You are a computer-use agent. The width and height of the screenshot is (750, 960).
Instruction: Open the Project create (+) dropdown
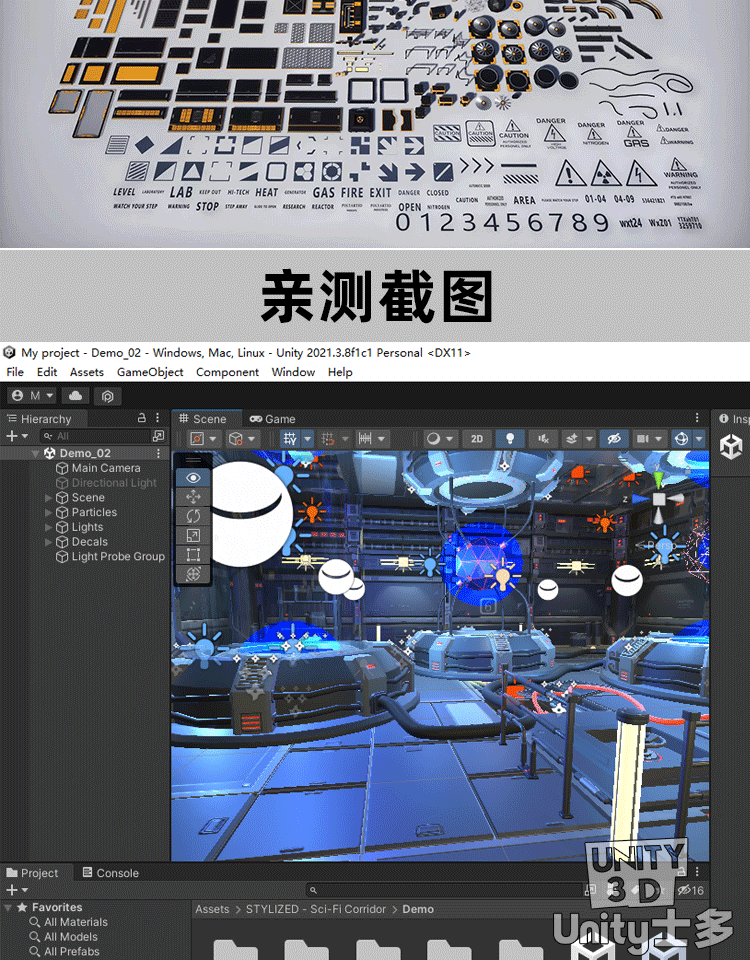(17, 890)
